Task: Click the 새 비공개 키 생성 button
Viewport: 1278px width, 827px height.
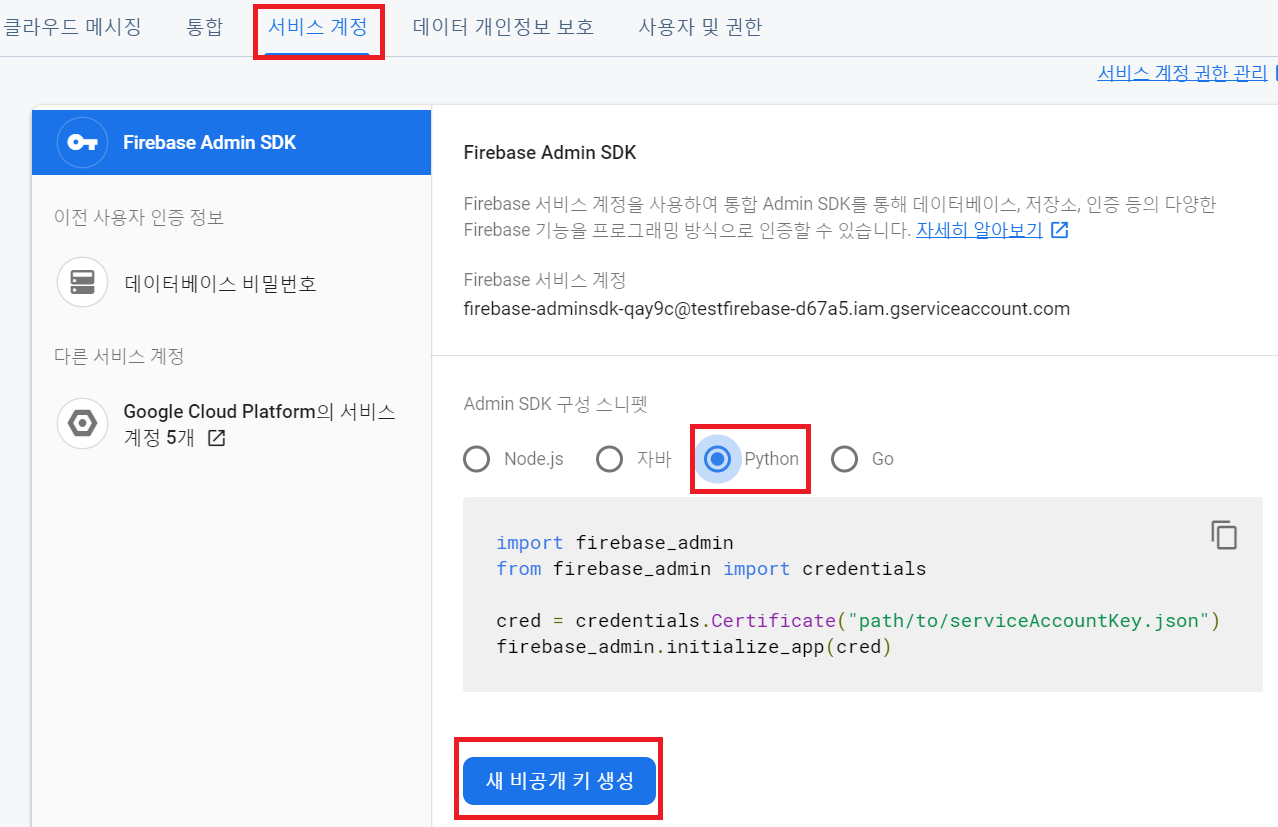Action: (559, 781)
